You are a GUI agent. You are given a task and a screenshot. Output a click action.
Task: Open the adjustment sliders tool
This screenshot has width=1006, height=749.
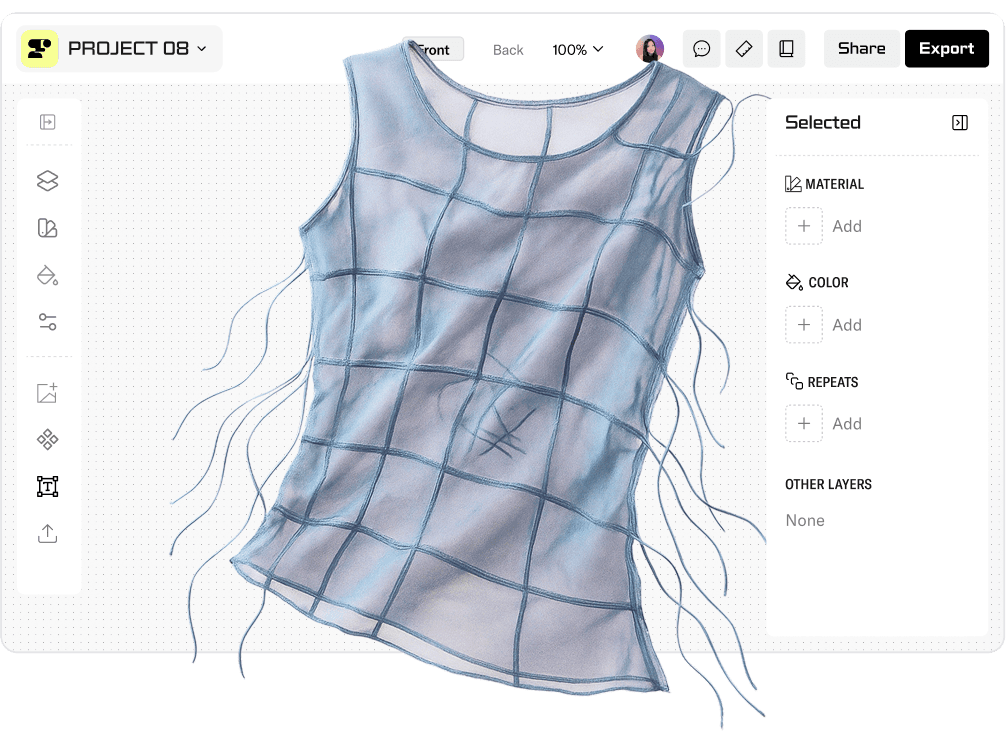(47, 322)
